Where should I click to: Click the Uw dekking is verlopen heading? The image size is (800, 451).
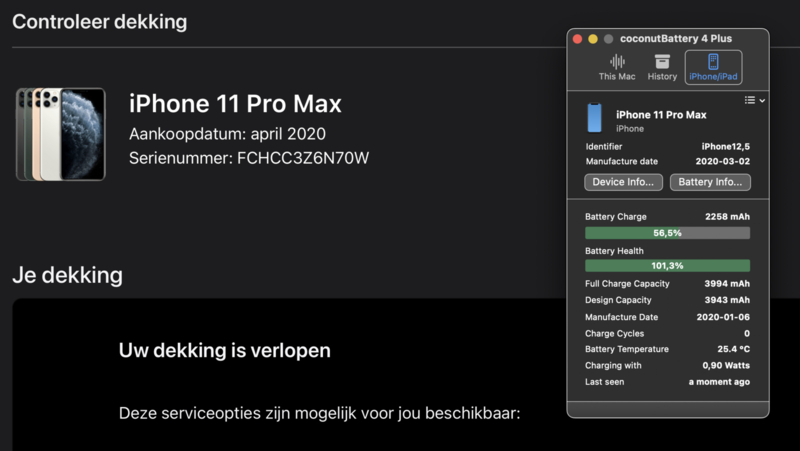pyautogui.click(x=224, y=350)
